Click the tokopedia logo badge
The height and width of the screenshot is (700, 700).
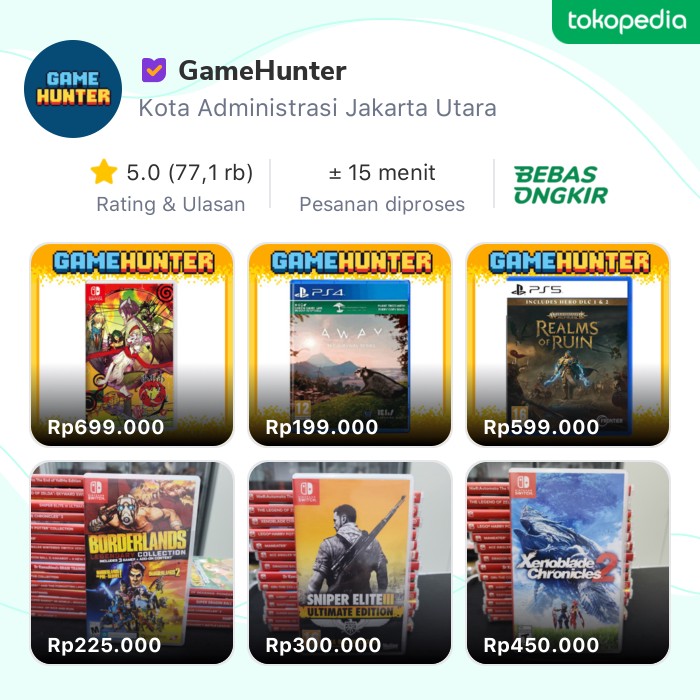626,21
